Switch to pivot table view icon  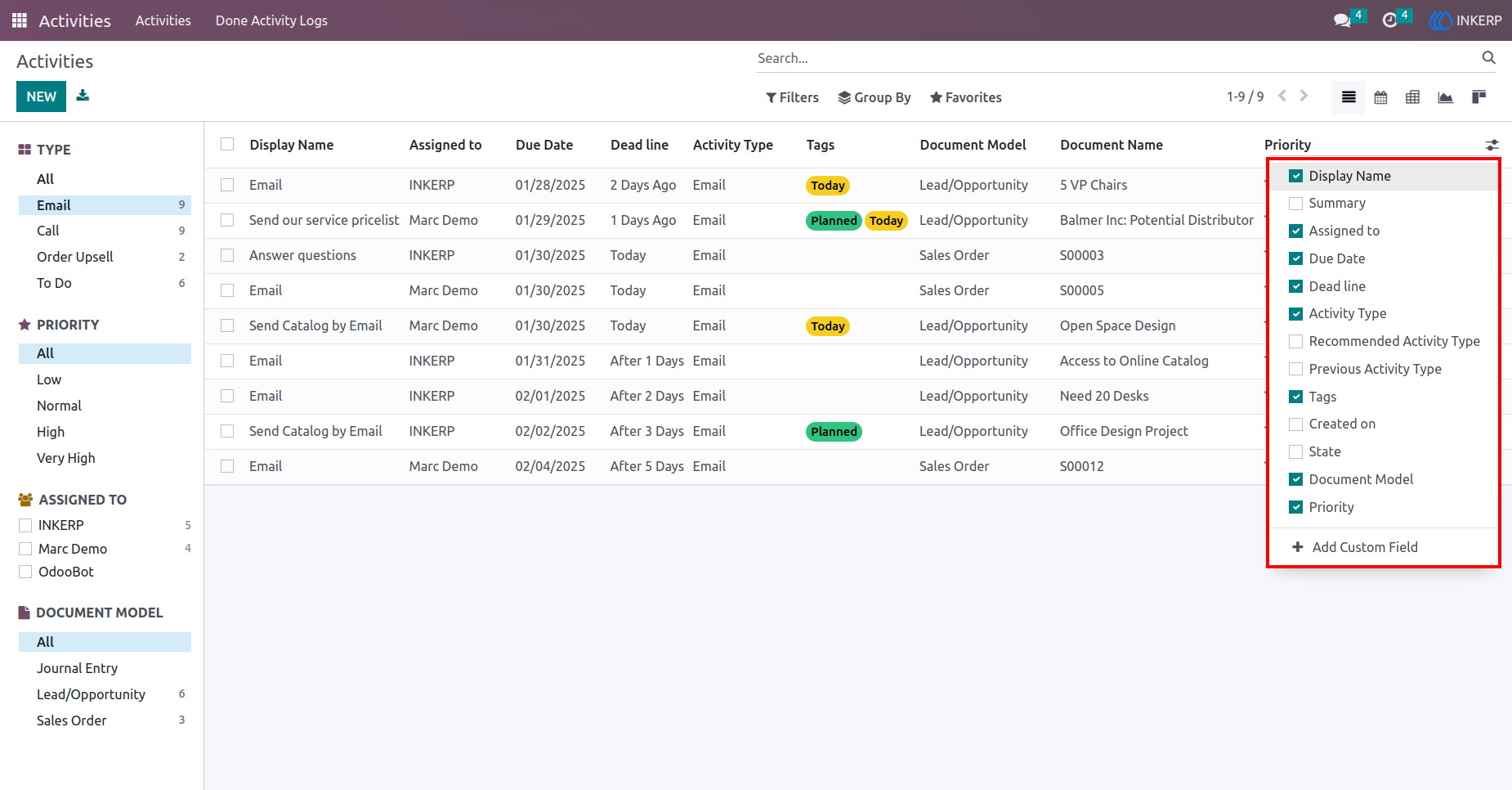1412,97
